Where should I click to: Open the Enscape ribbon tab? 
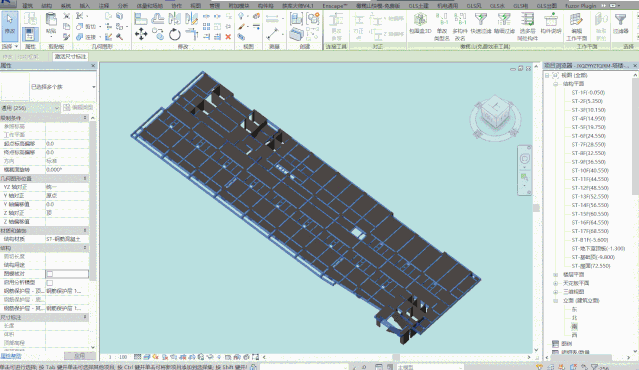click(x=335, y=6)
